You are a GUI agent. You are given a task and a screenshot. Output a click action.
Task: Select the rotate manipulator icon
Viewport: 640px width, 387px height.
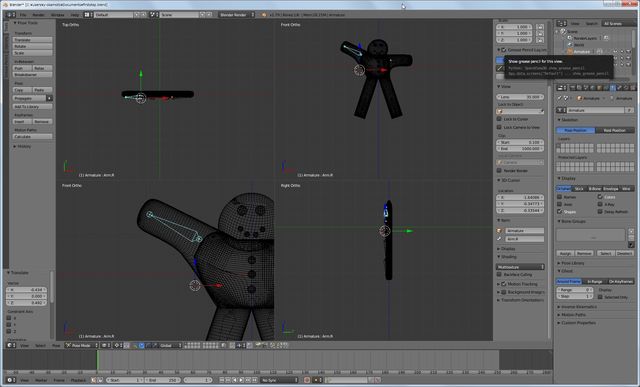tap(149, 345)
